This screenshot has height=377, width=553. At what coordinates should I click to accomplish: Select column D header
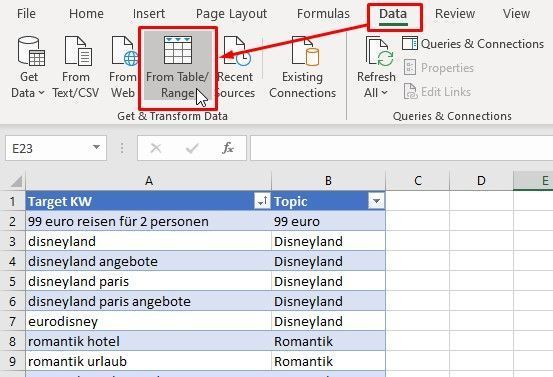click(x=481, y=181)
